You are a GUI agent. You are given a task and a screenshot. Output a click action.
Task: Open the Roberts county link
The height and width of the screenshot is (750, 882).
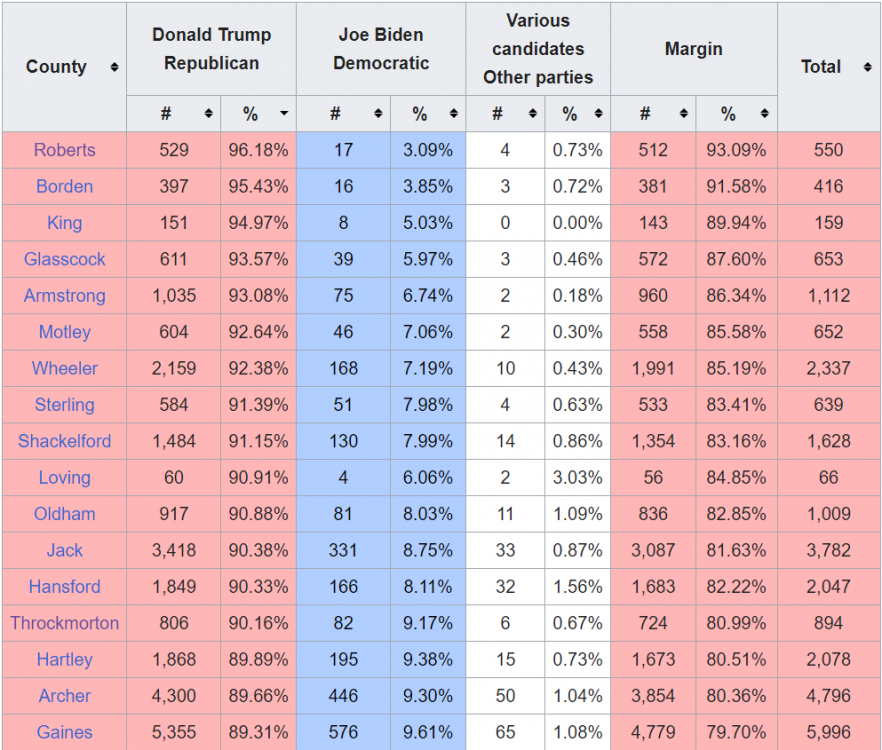pos(64,150)
